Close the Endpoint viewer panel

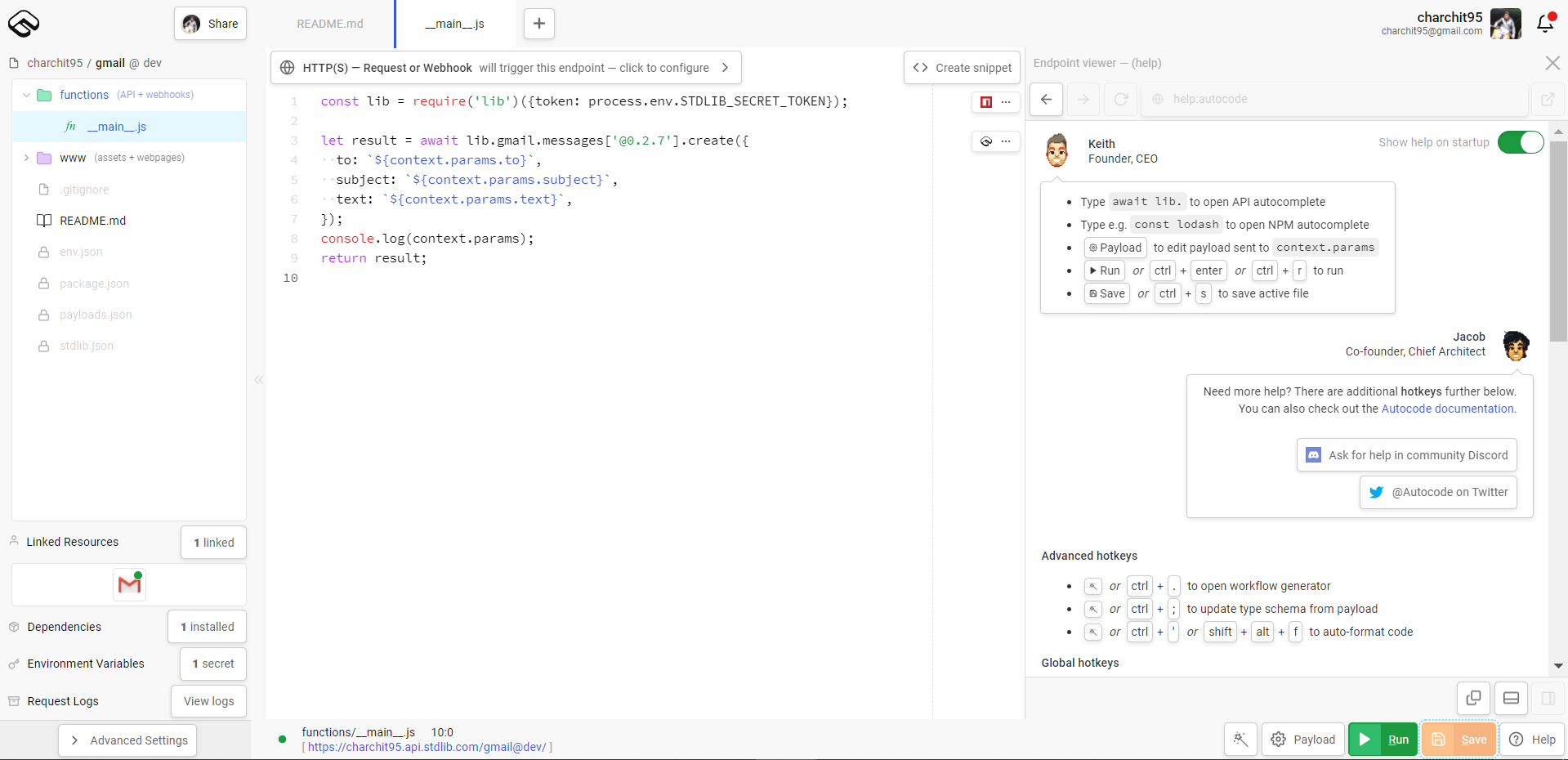pos(1552,63)
